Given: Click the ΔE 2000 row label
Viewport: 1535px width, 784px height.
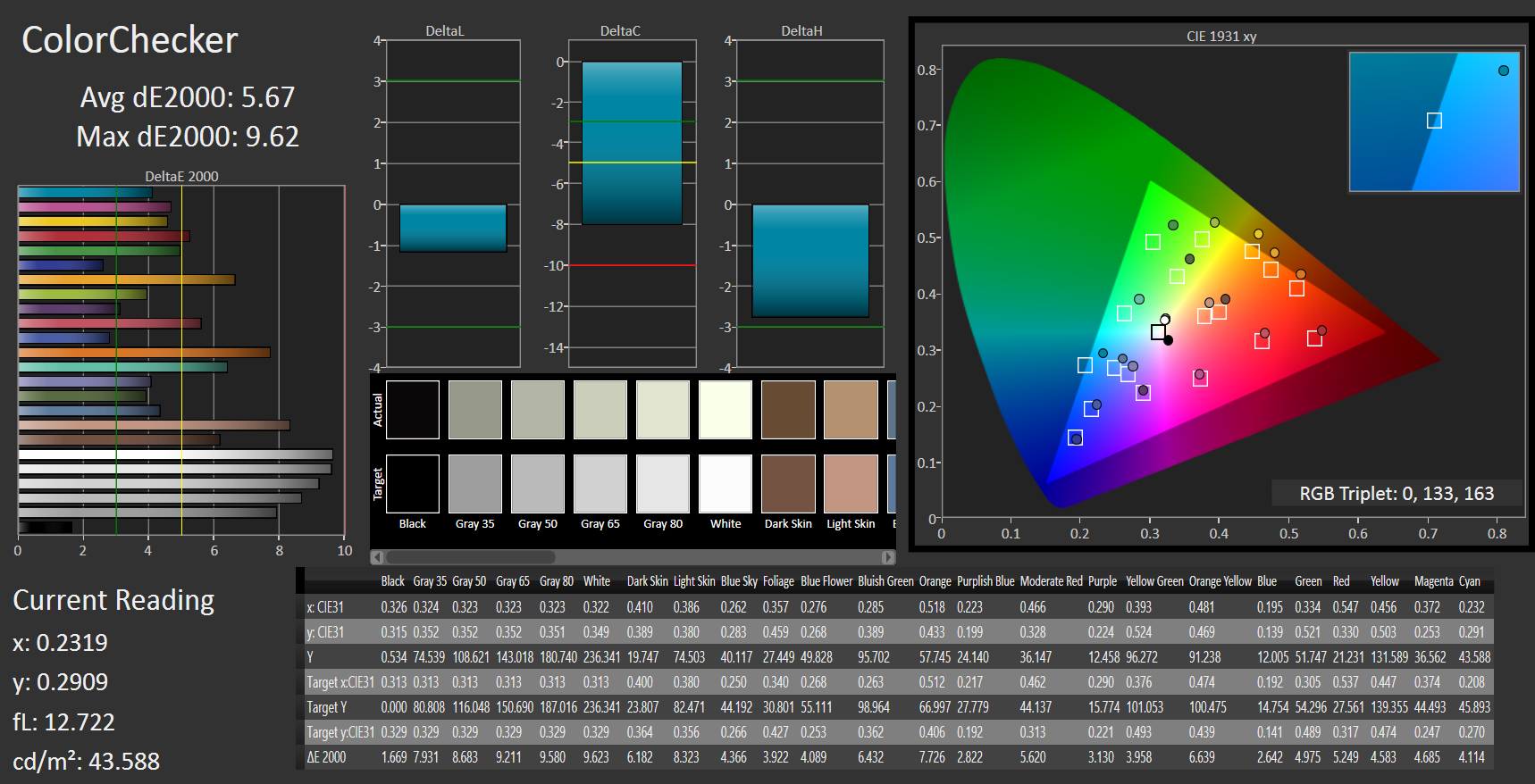Looking at the screenshot, I should point(326,757).
